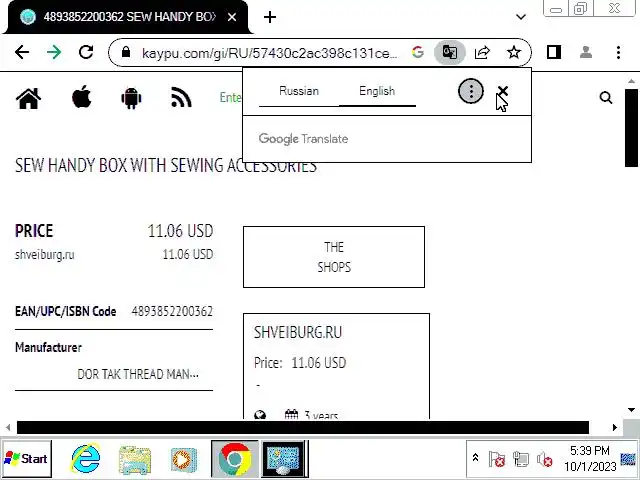Share this page via share icon

click(x=482, y=52)
